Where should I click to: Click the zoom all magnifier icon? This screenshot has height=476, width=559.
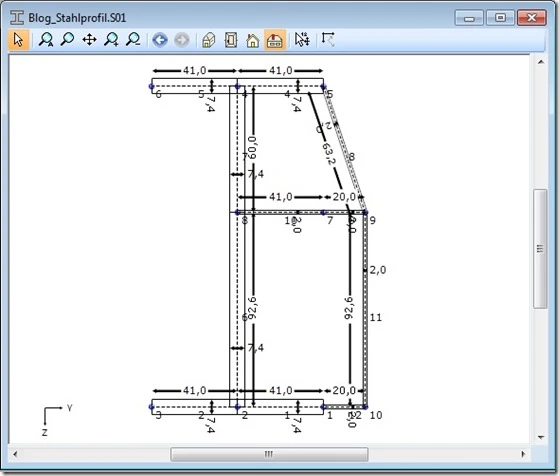click(x=46, y=40)
